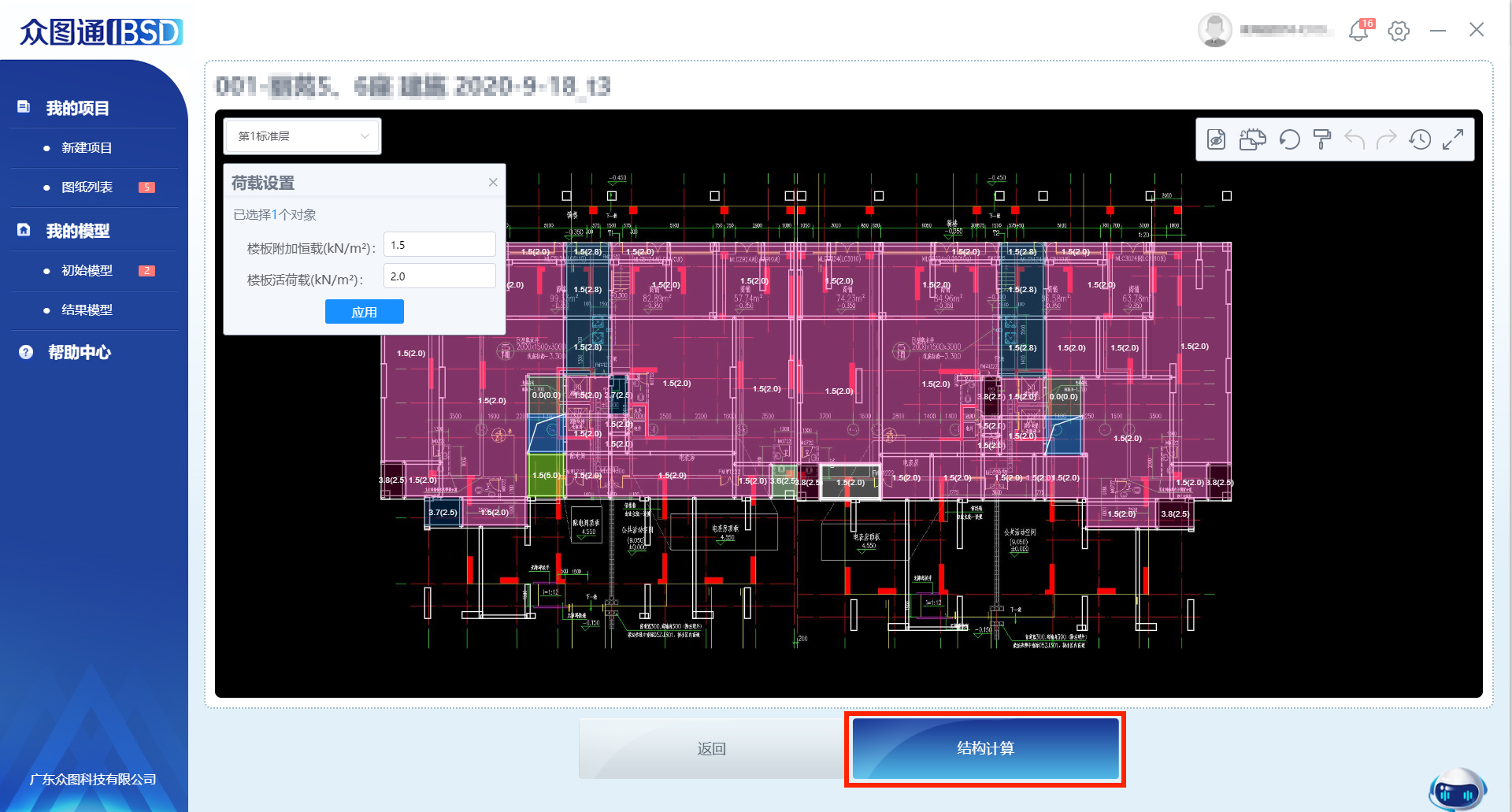Open settings via the gear icon
Image resolution: width=1512 pixels, height=812 pixels.
(1399, 31)
